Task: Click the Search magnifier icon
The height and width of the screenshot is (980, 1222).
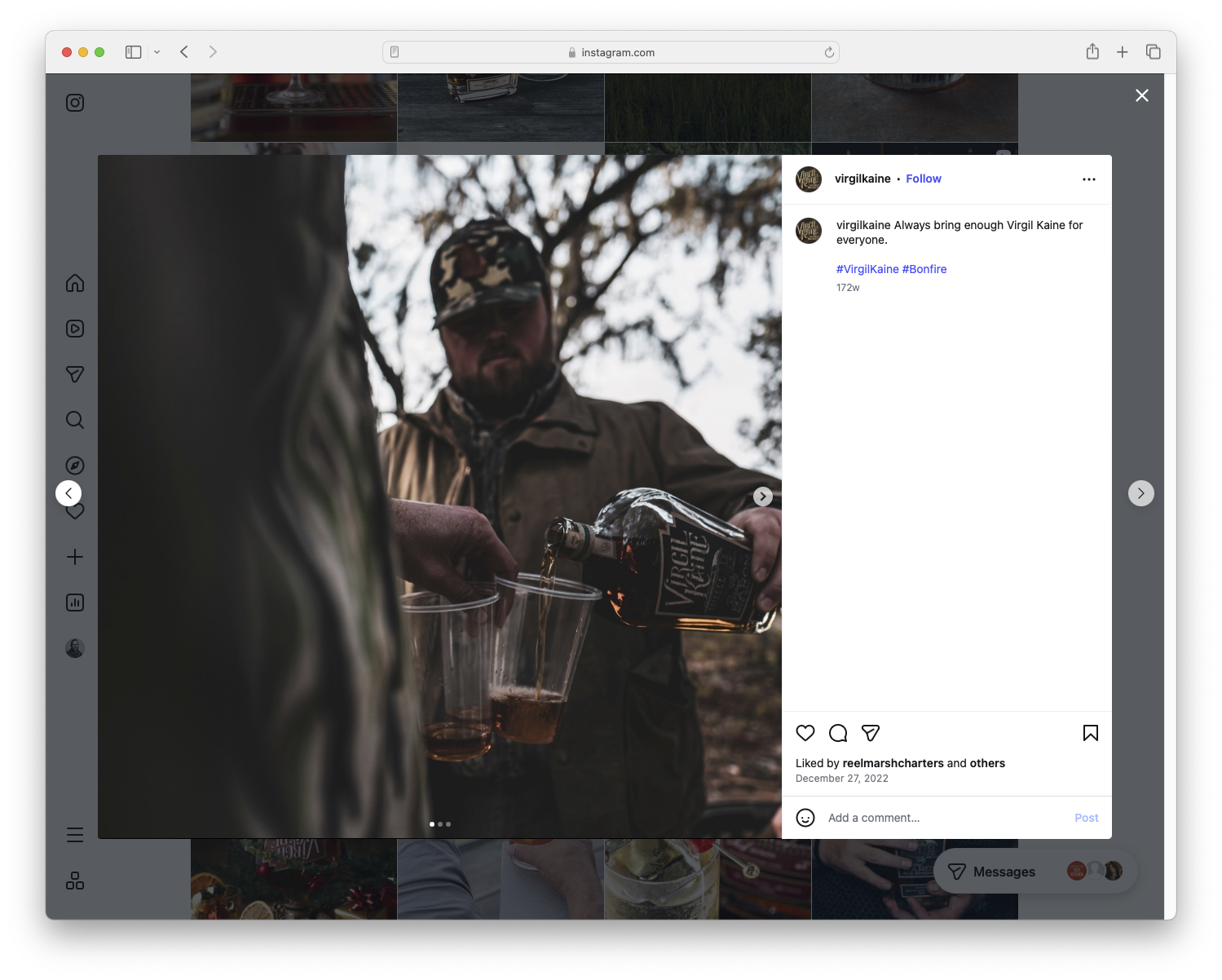Action: [x=74, y=420]
